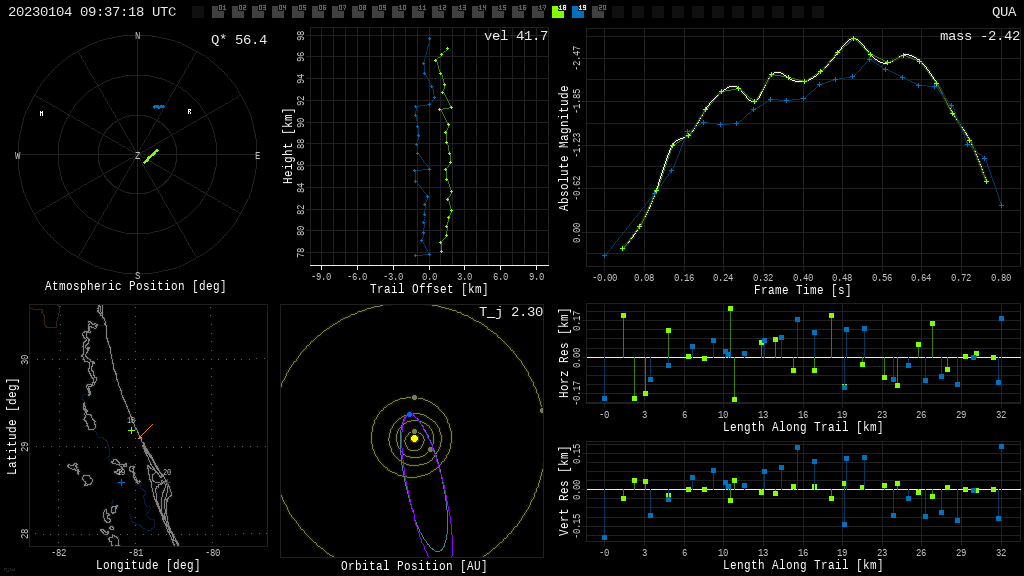Click the blue meteor trail in the sky plot
Screen dimensions: 1024x576
coord(158,106)
